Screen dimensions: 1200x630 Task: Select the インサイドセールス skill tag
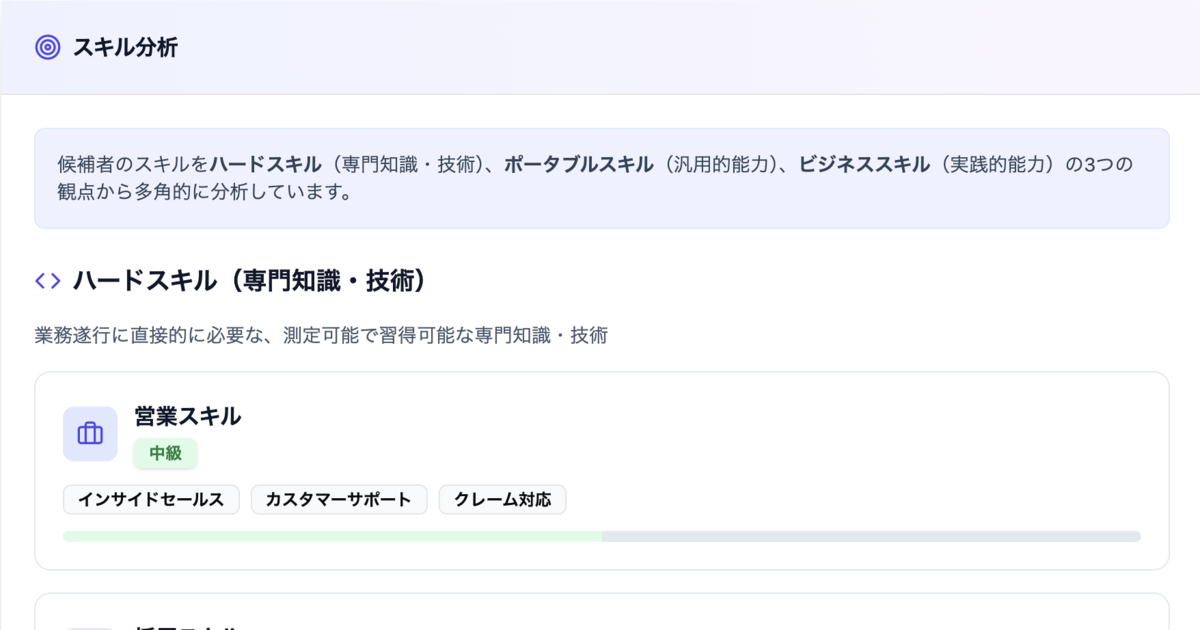[x=150, y=499]
